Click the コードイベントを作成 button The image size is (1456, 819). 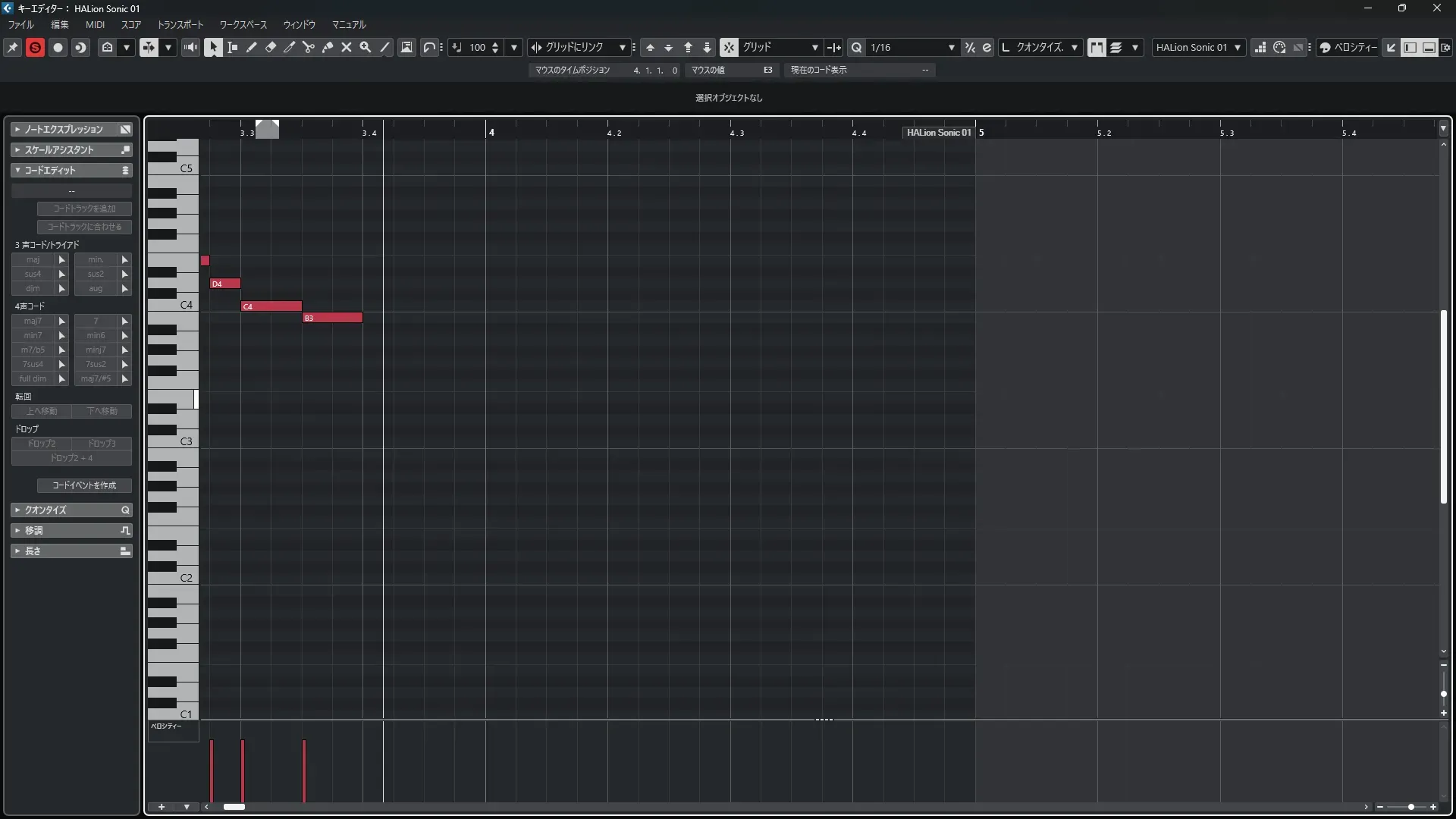click(84, 485)
